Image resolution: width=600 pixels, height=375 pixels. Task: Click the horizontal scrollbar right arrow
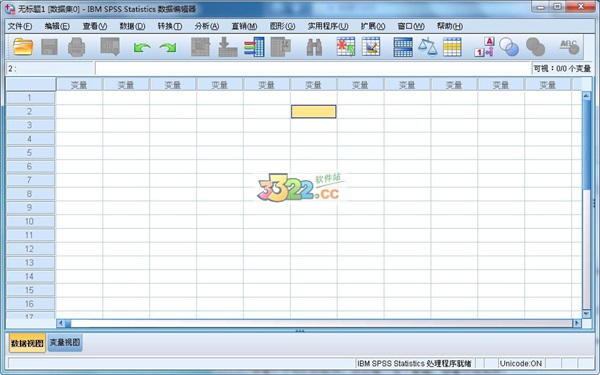(x=577, y=323)
